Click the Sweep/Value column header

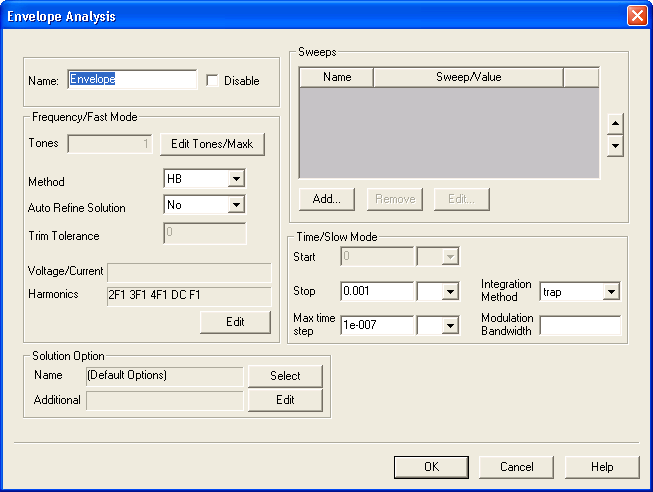pyautogui.click(x=469, y=77)
